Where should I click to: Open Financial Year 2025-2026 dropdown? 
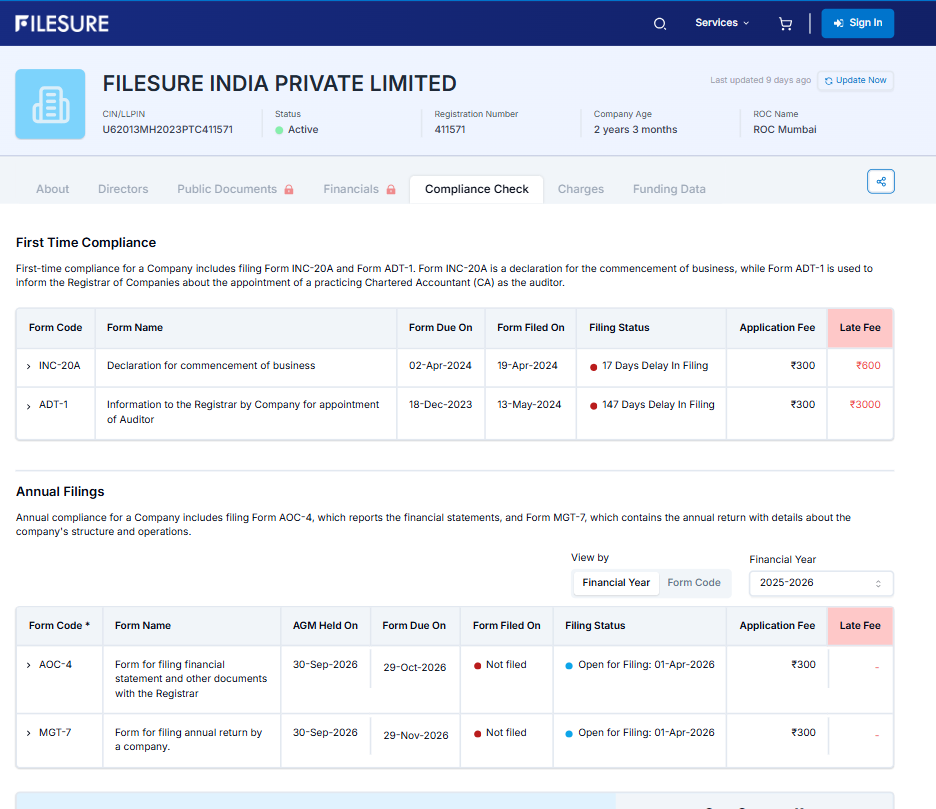[x=820, y=583]
